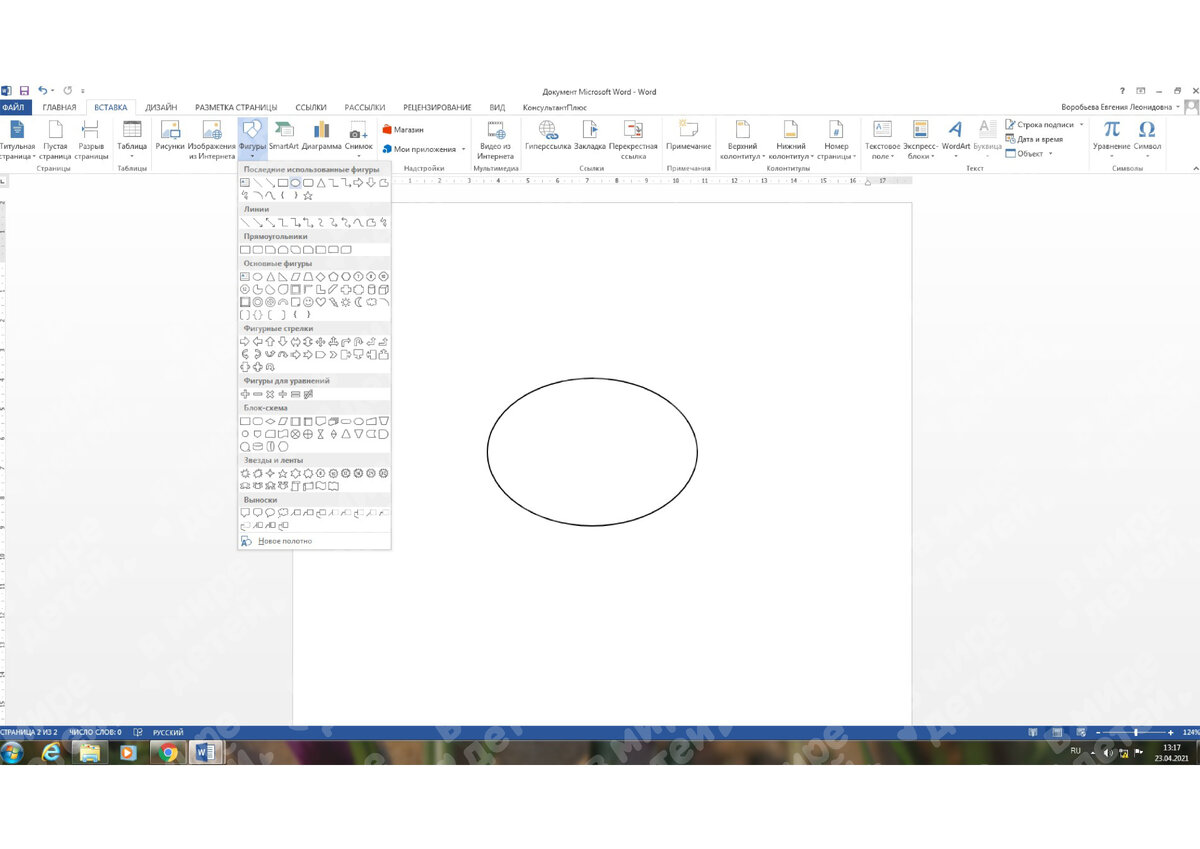The width and height of the screenshot is (1200, 849).
Task: Insert a Закладка bookmark
Action: (590, 136)
